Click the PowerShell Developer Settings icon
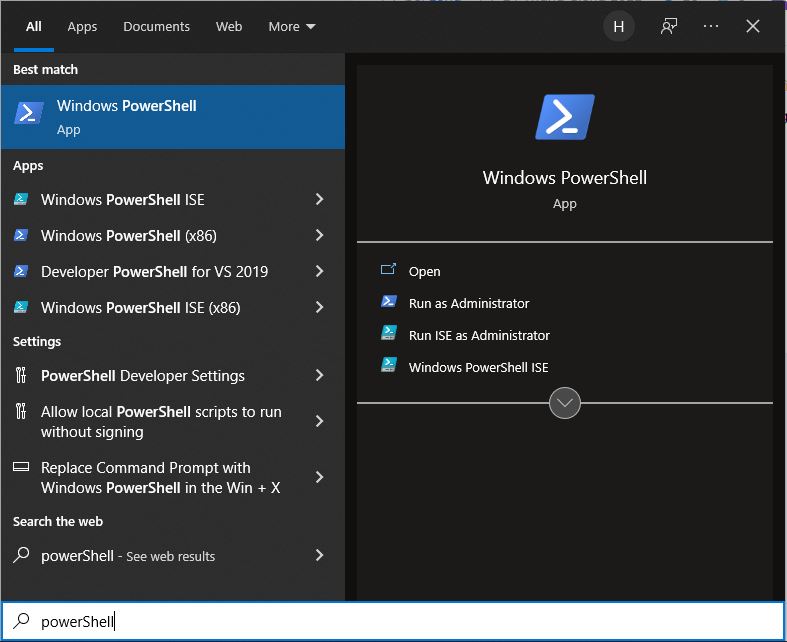Image resolution: width=787 pixels, height=642 pixels. (21, 376)
